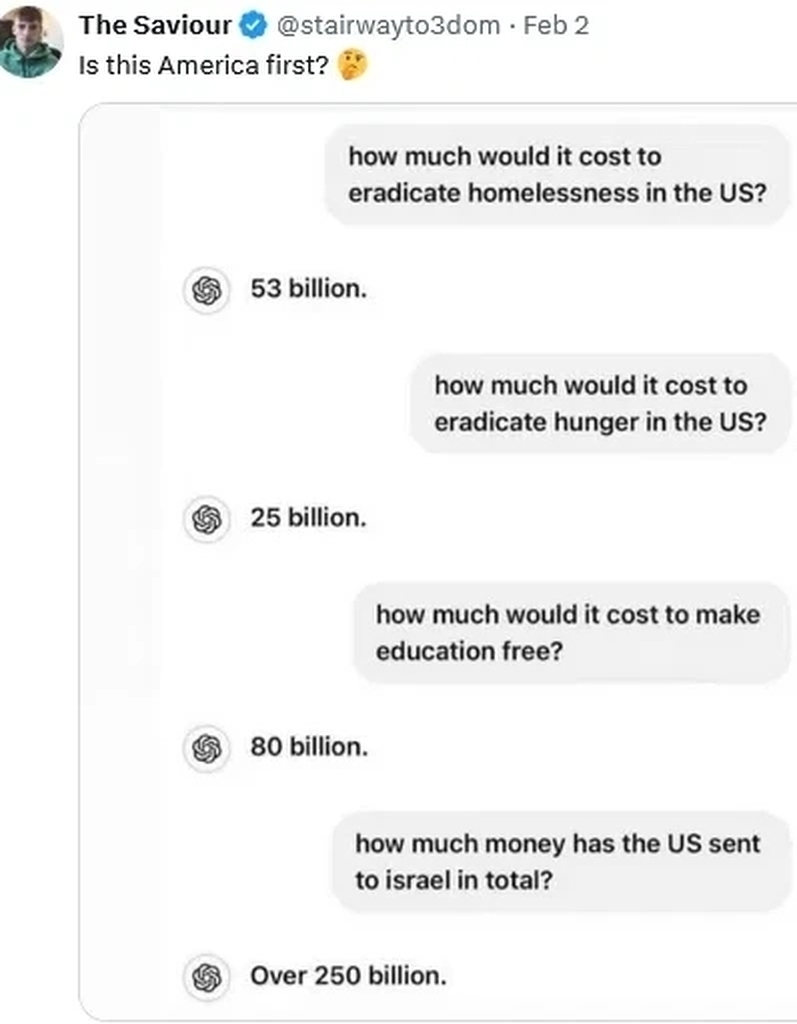Click the Feb 2 post timestamp
797x1024 pixels.
click(x=556, y=25)
